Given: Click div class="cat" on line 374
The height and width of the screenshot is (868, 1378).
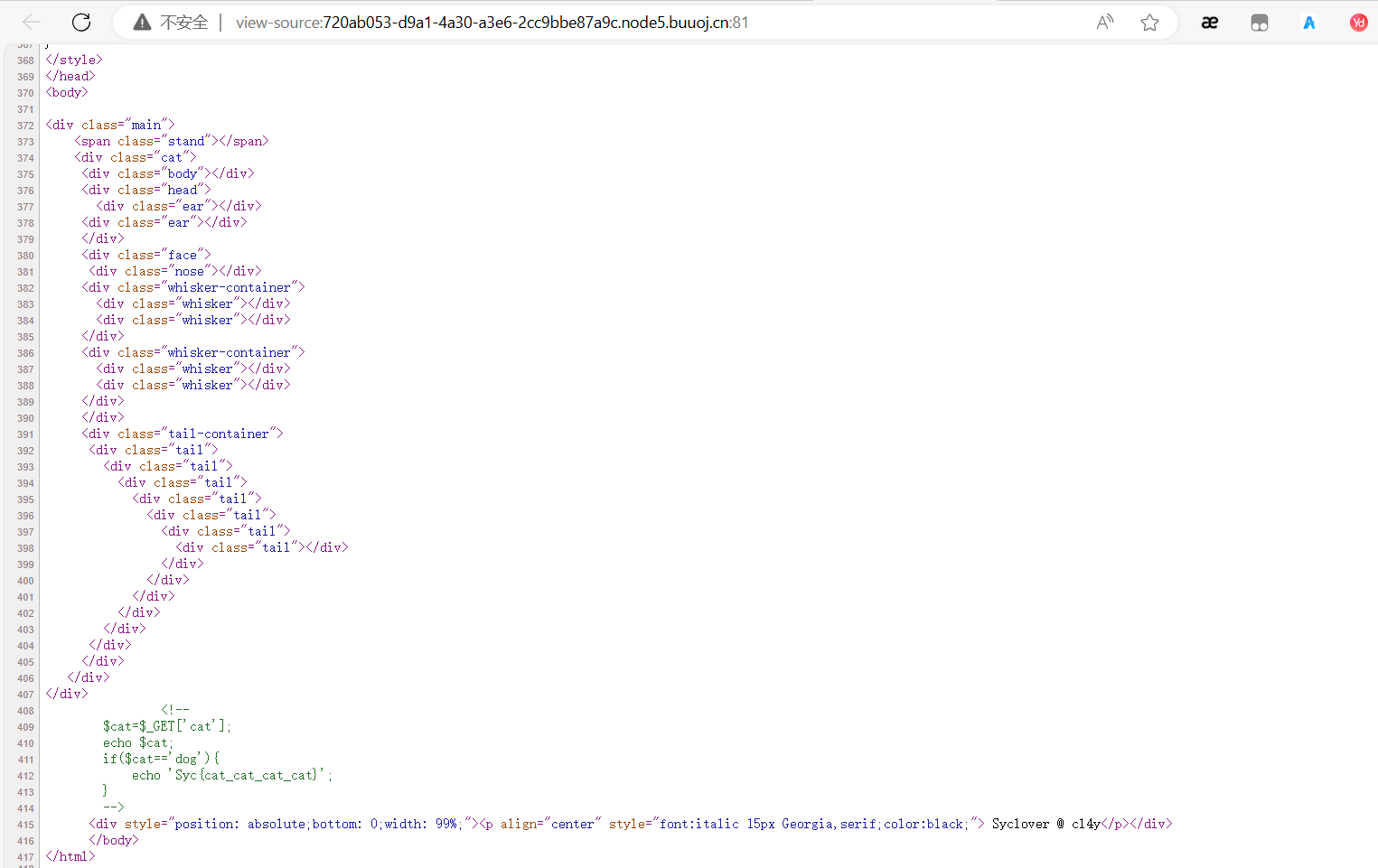Looking at the screenshot, I should (136, 158).
